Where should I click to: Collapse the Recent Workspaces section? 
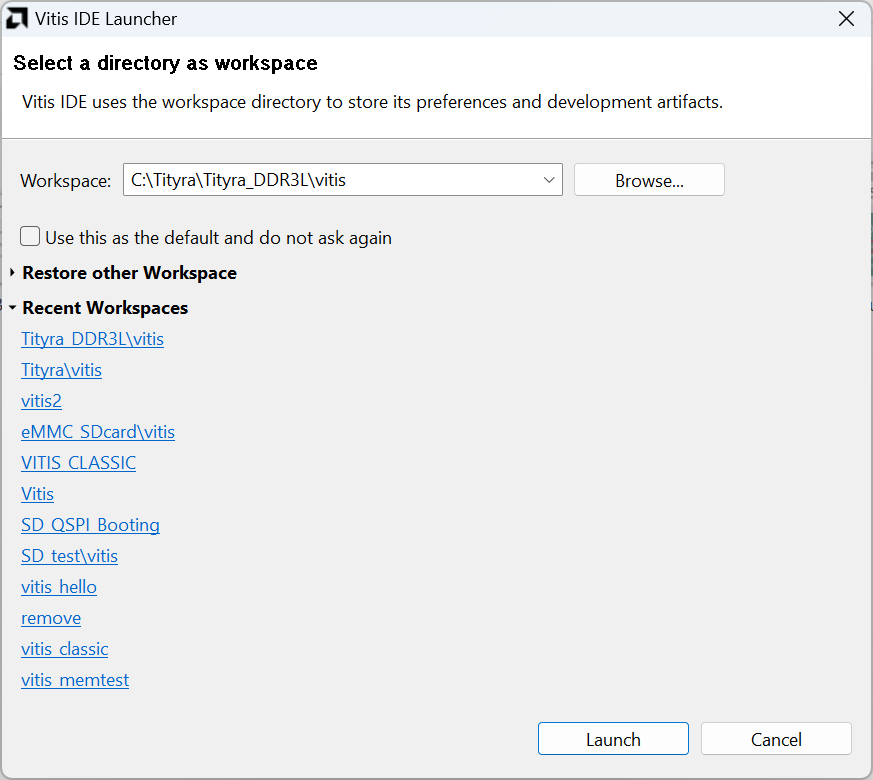coord(12,308)
